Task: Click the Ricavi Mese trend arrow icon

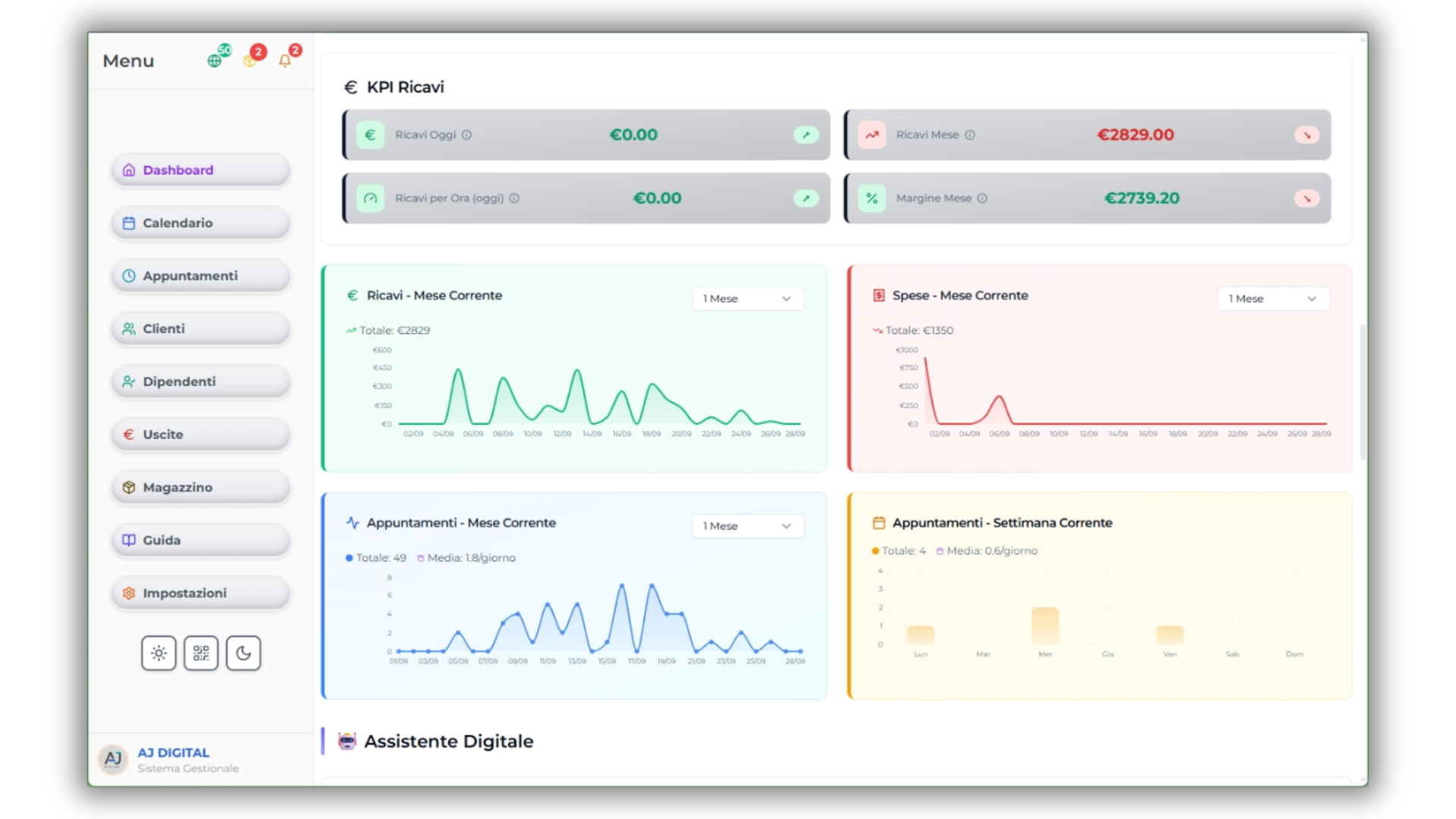Action: (x=1307, y=135)
